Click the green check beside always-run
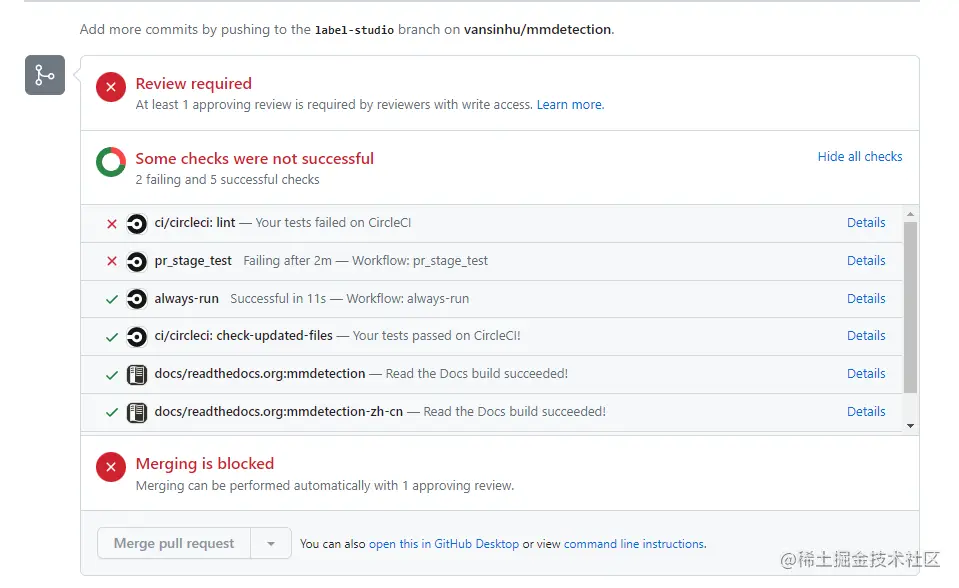The image size is (959, 588). [x=112, y=299]
